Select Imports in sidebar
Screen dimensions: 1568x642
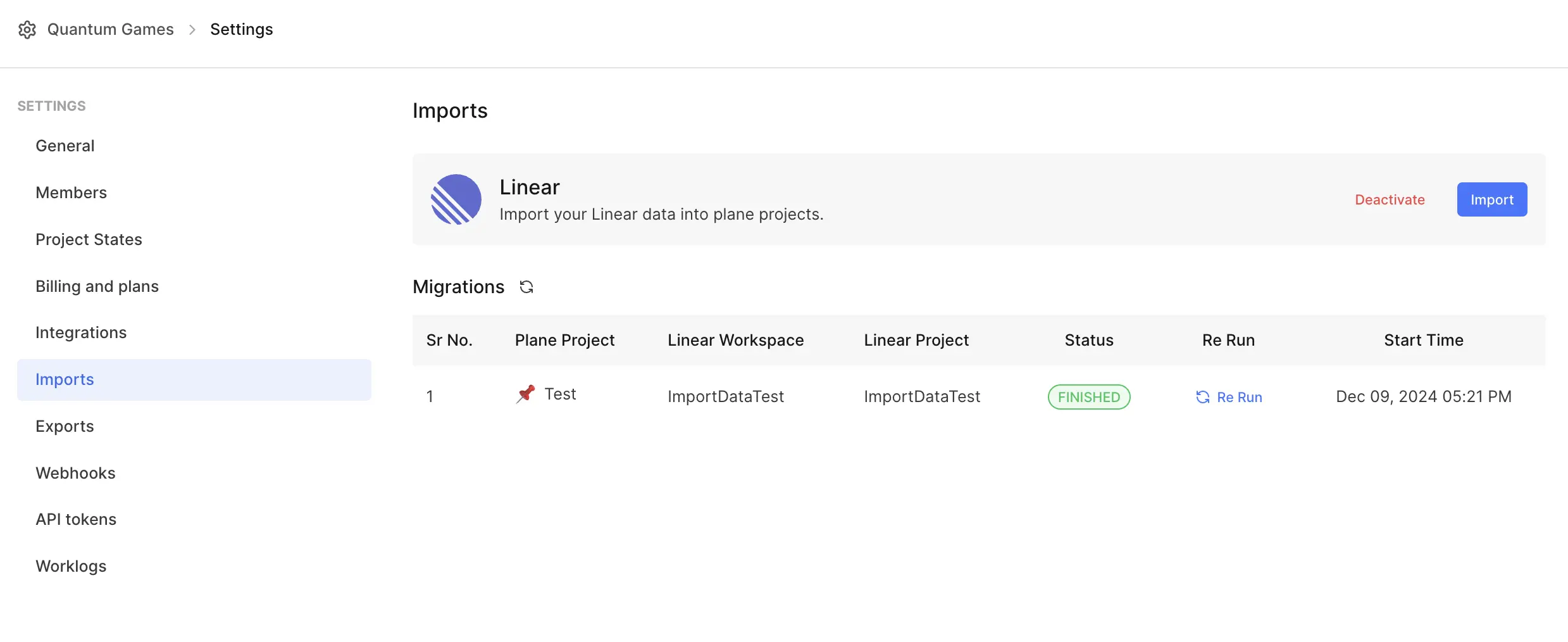(194, 379)
